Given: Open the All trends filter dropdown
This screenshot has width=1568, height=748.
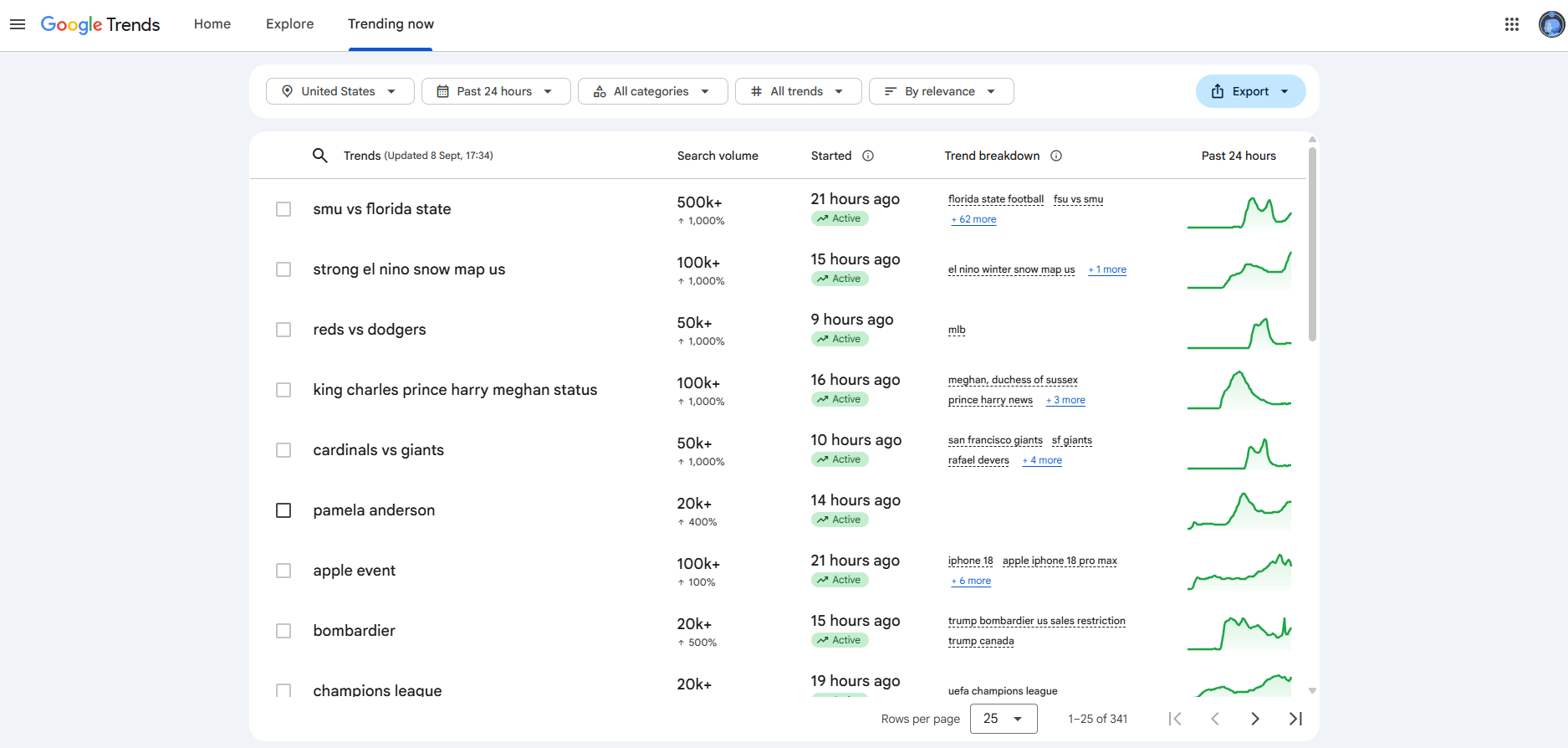Looking at the screenshot, I should pos(798,91).
